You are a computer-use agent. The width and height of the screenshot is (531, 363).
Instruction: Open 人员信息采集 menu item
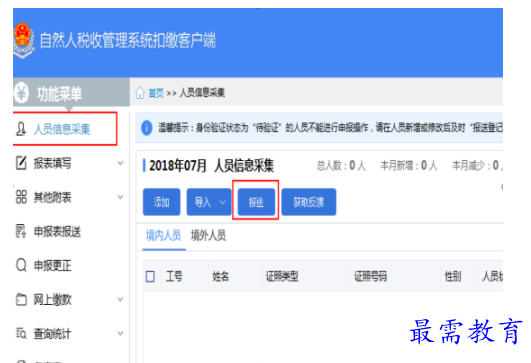click(x=65, y=129)
